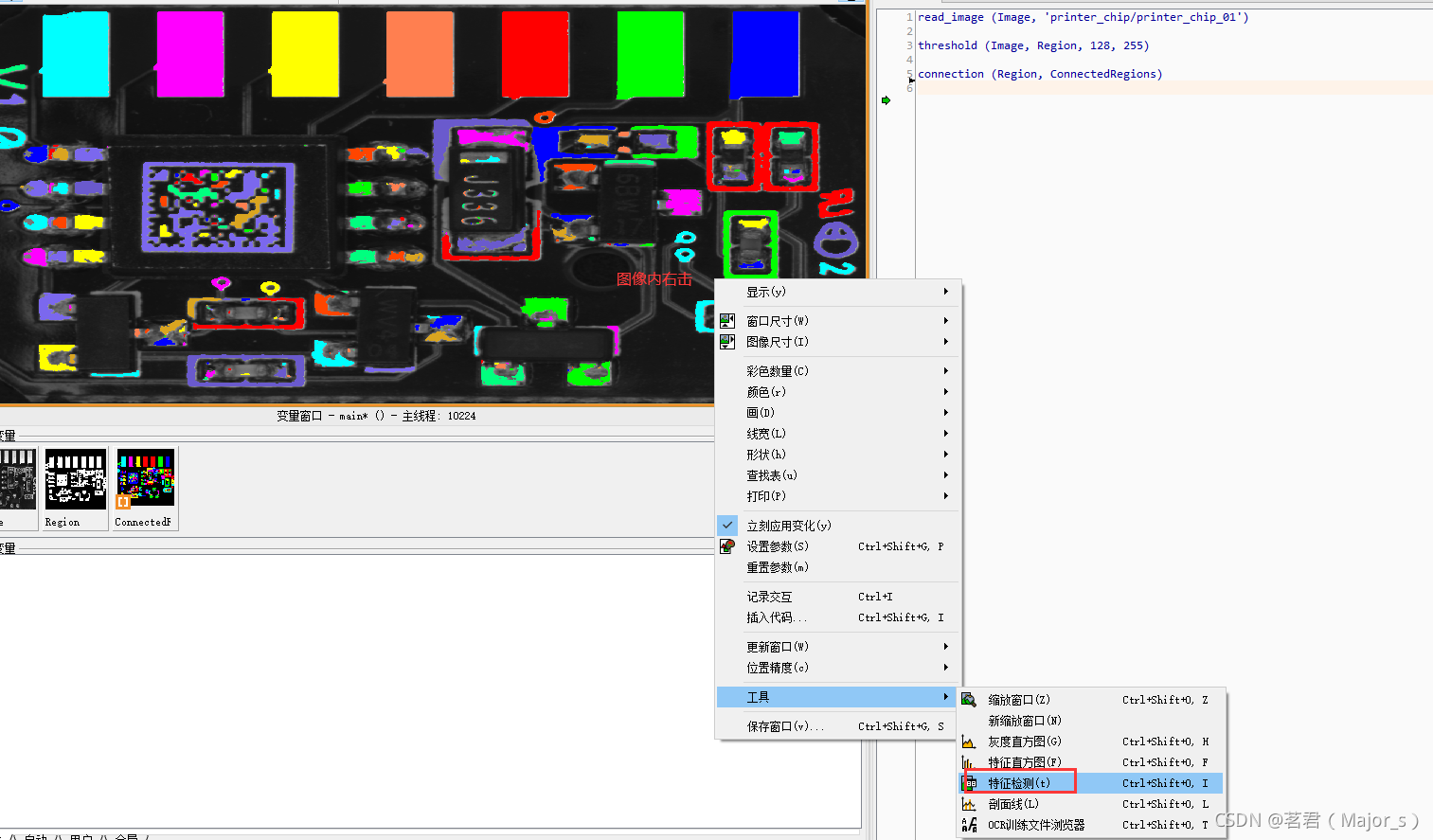Click the yellow pad region in image
The image size is (1433, 840).
point(305,53)
